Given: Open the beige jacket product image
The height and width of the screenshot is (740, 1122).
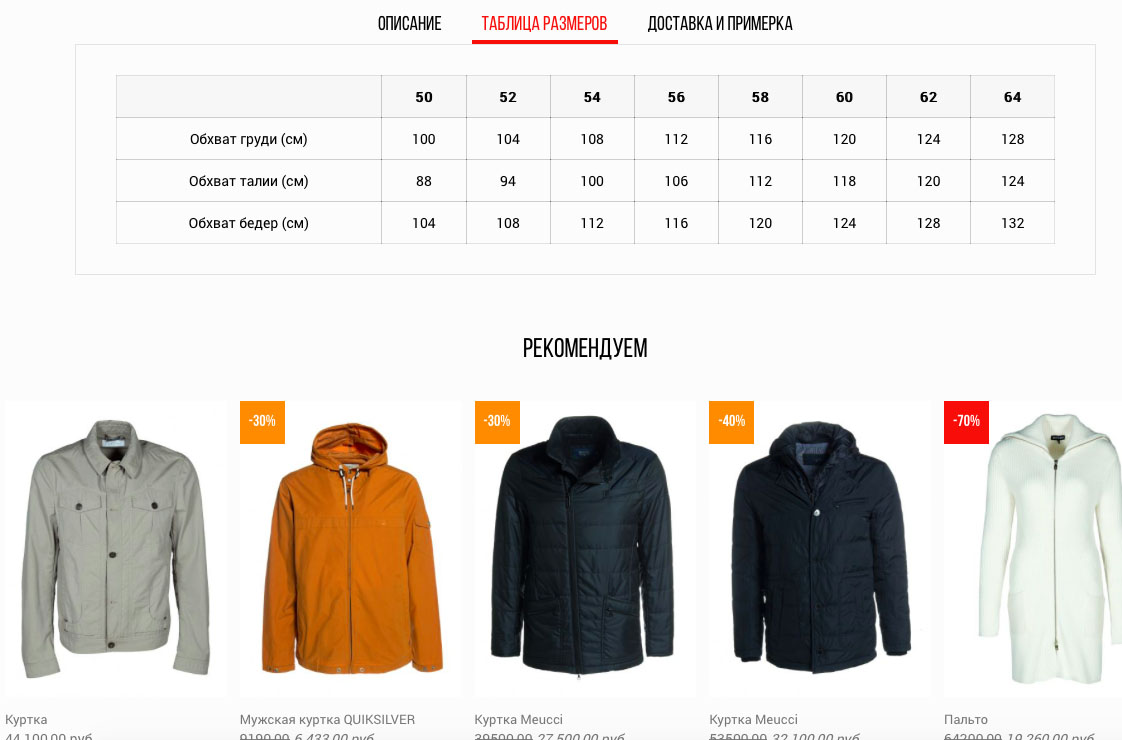Looking at the screenshot, I should (115, 548).
